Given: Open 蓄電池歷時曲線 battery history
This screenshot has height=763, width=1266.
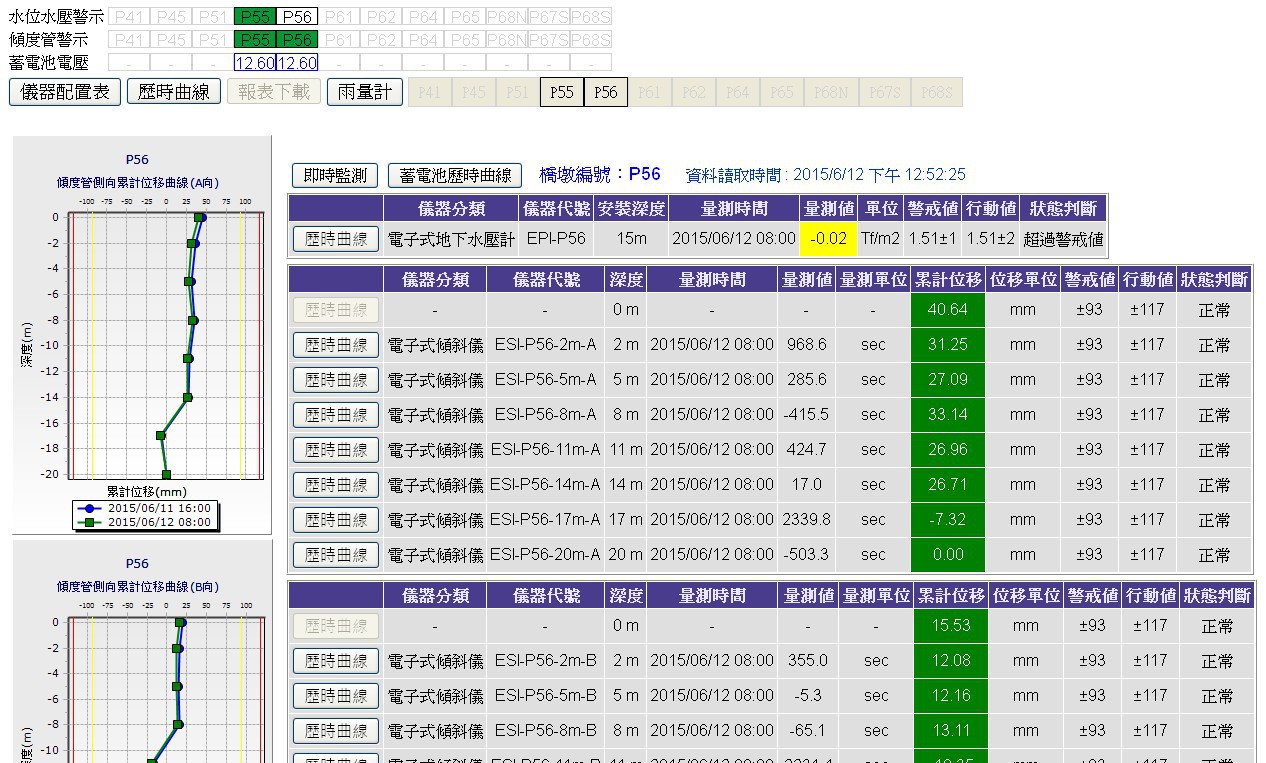Looking at the screenshot, I should [x=455, y=175].
